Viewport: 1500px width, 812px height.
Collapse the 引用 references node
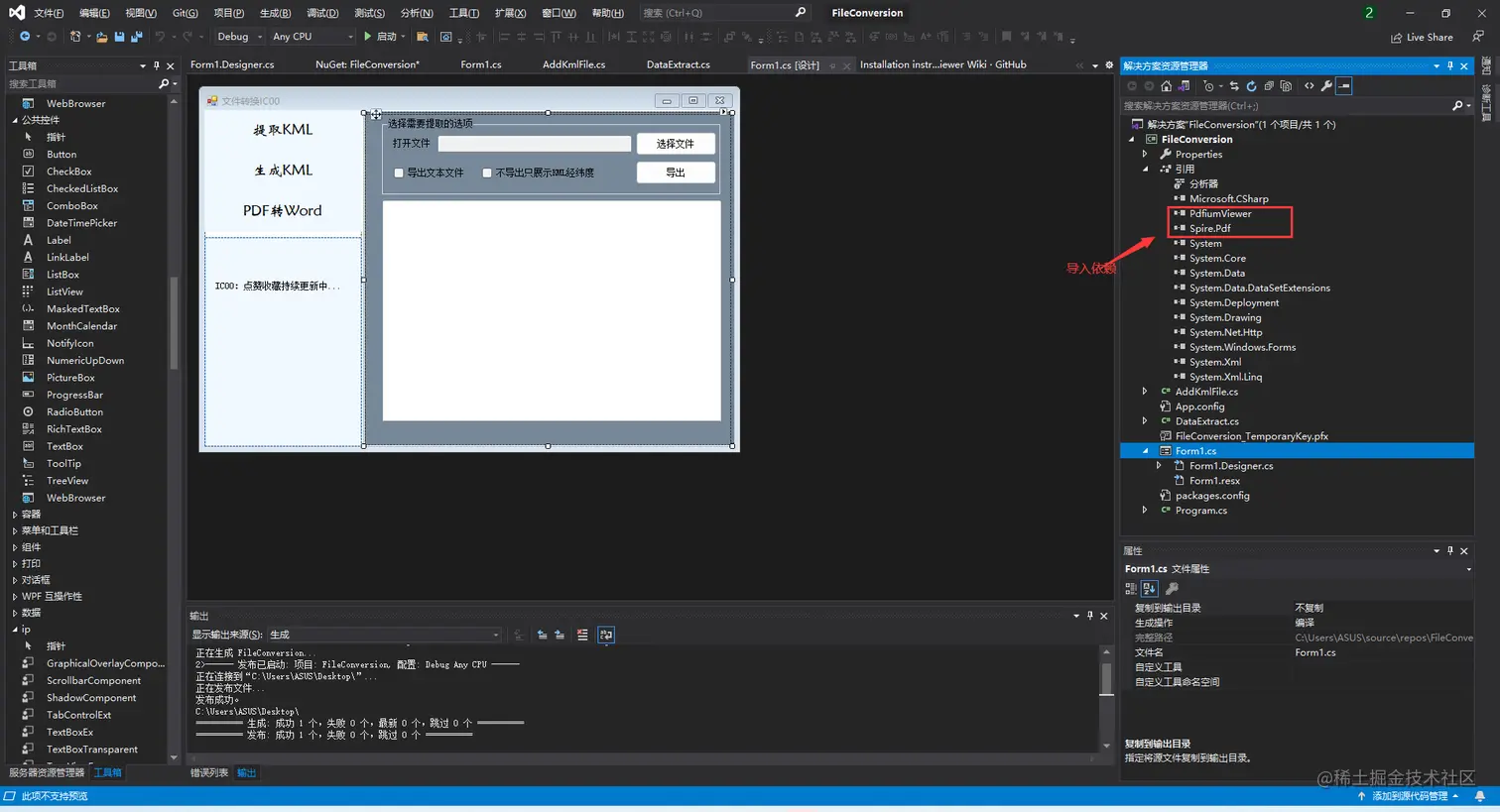[x=1145, y=170]
